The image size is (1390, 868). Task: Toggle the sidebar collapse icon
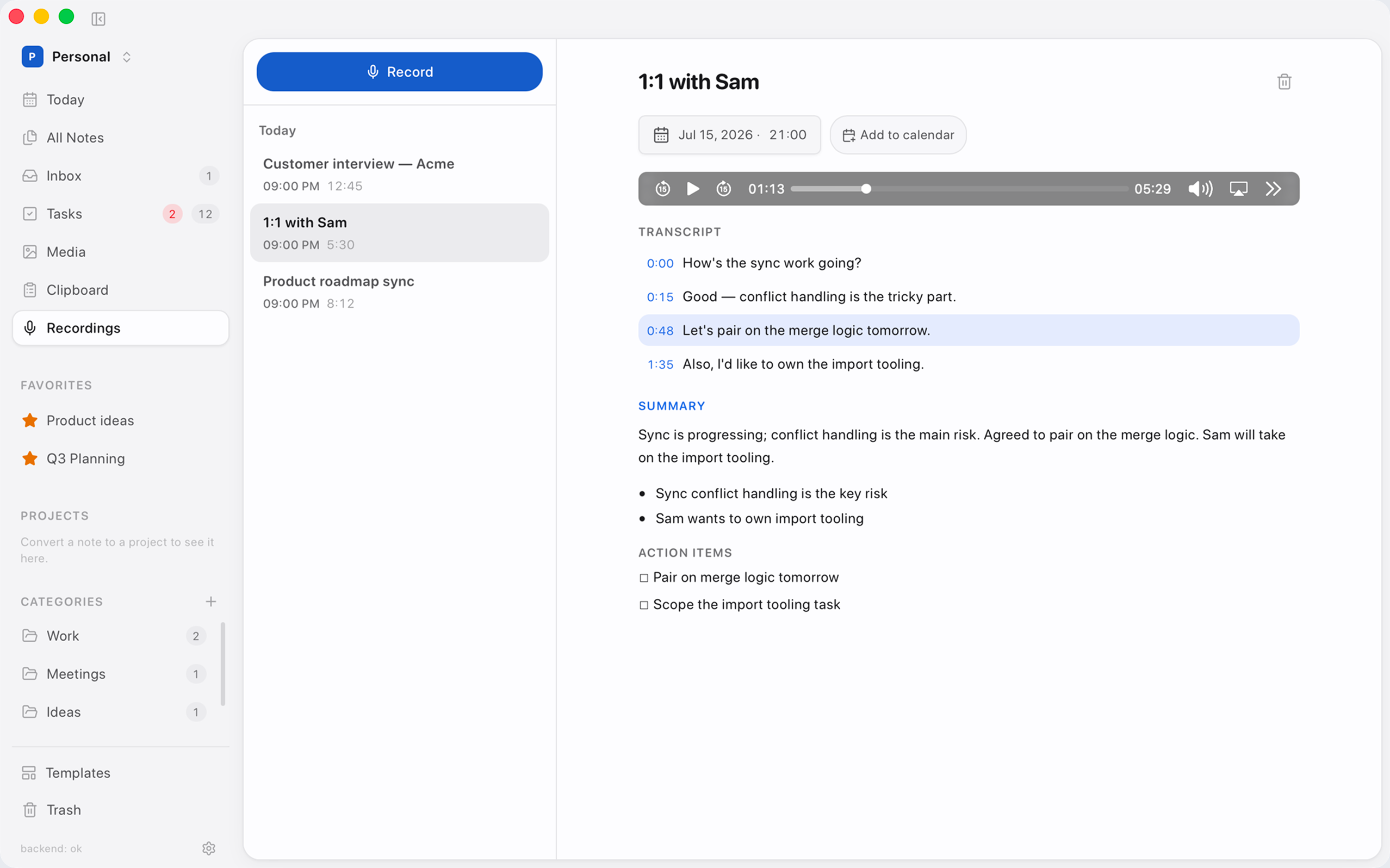(98, 19)
